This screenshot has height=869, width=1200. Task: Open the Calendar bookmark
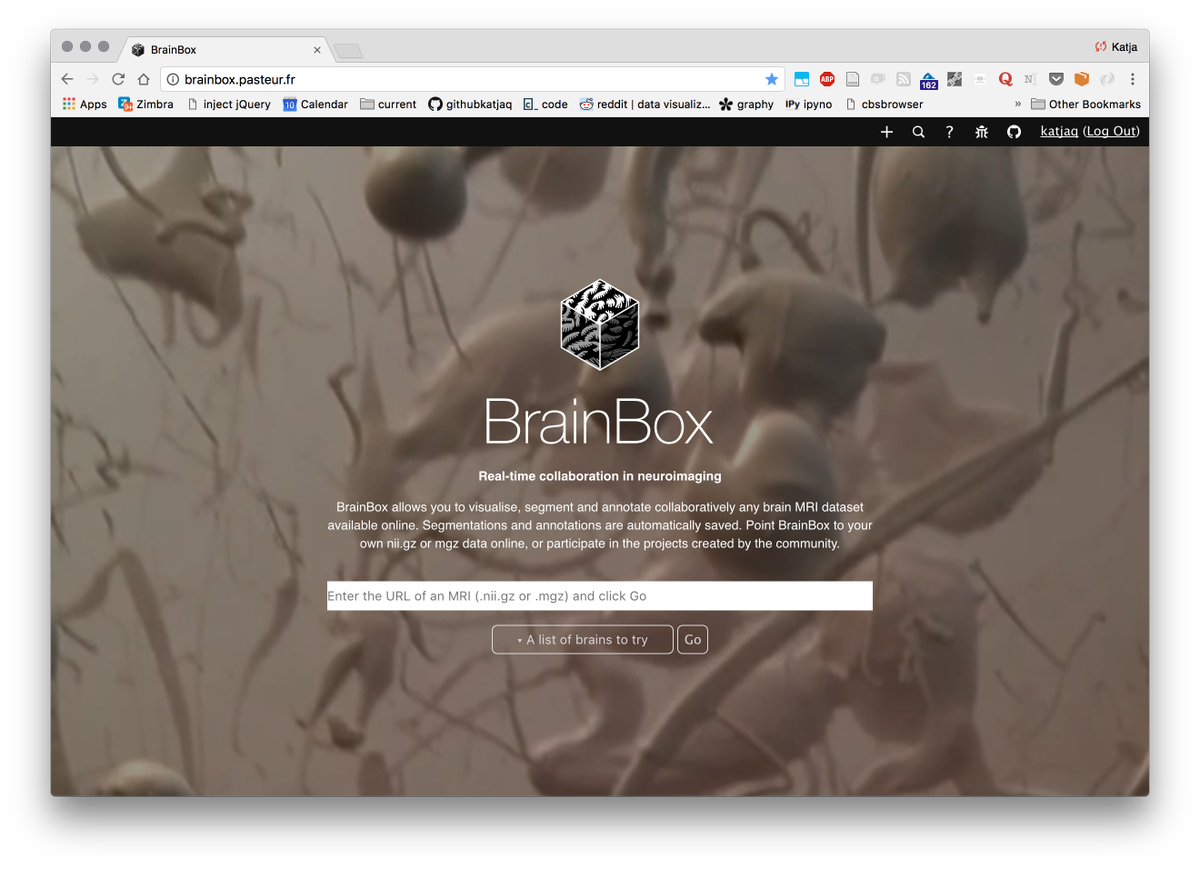315,104
